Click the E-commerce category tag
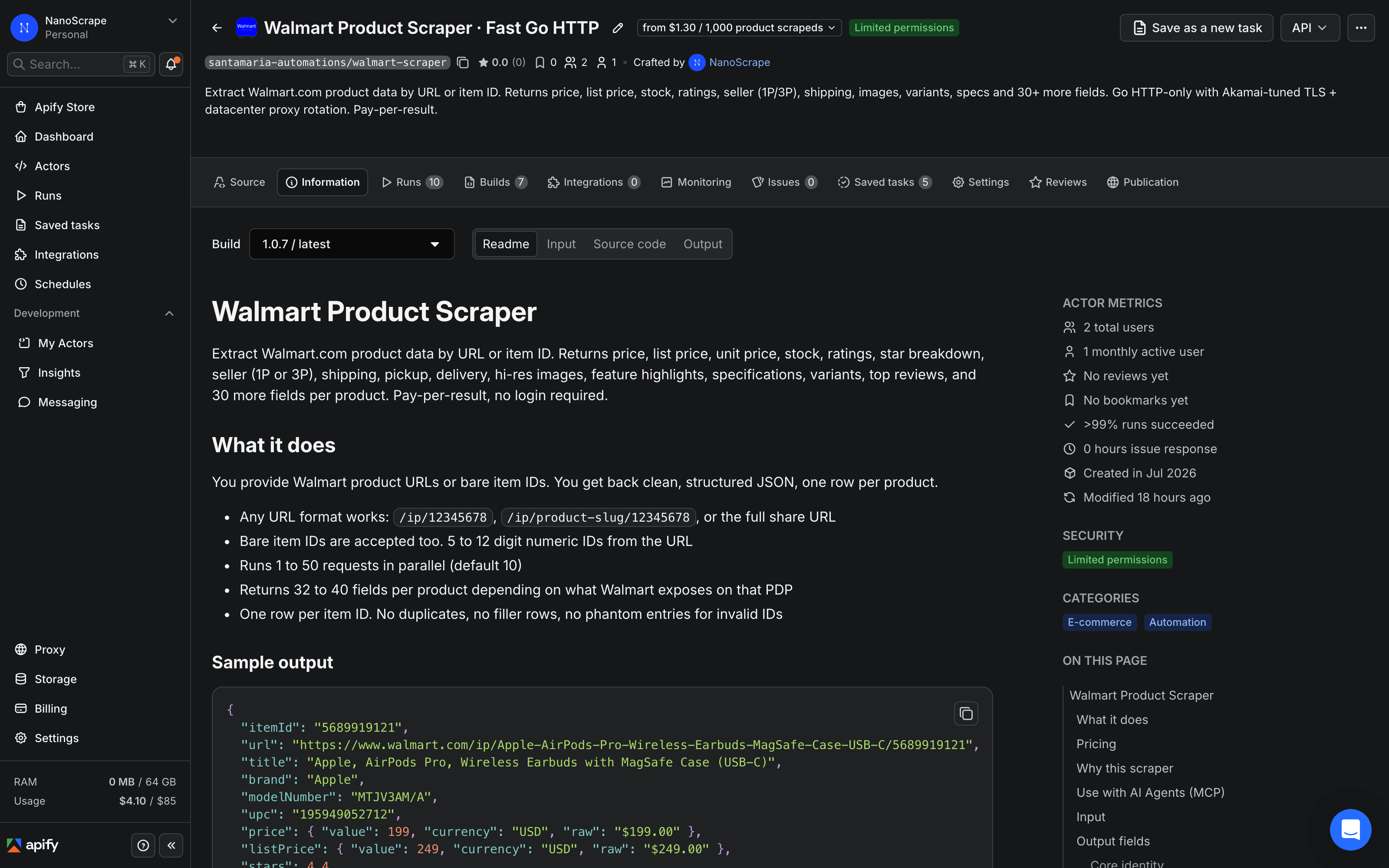Image resolution: width=1389 pixels, height=868 pixels. click(1099, 622)
